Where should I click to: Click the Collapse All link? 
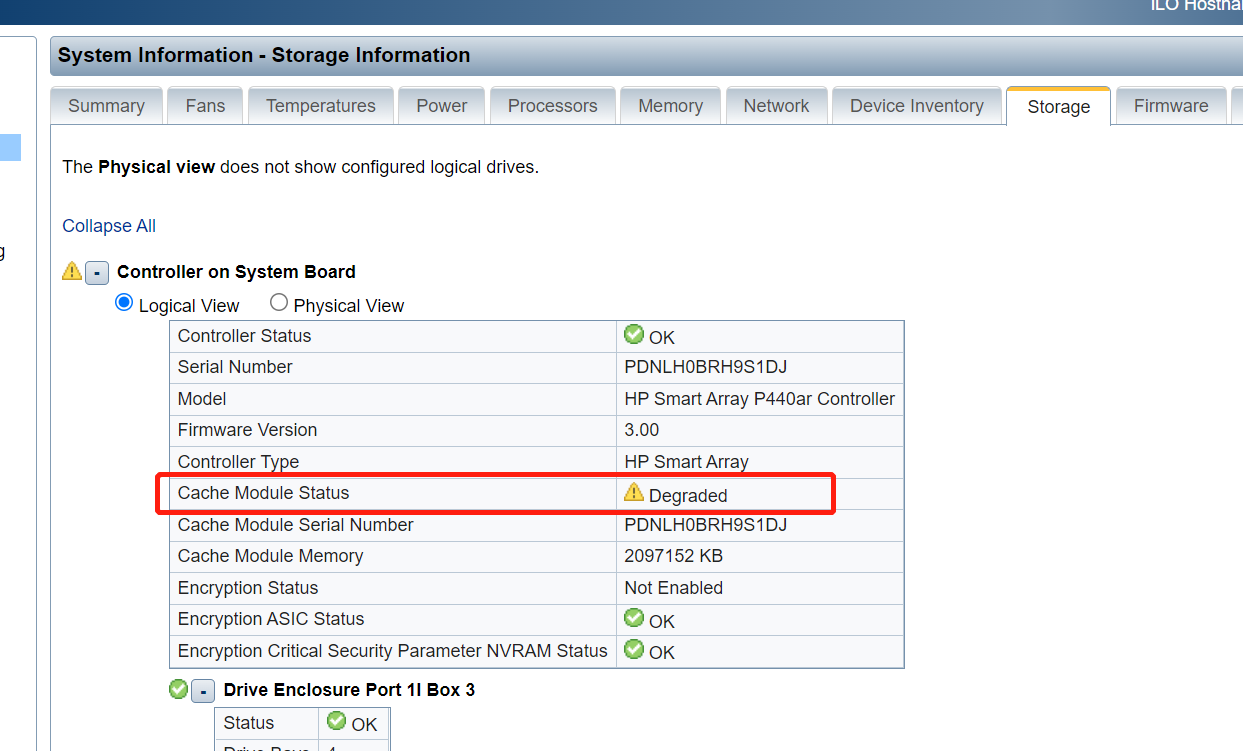coord(109,226)
